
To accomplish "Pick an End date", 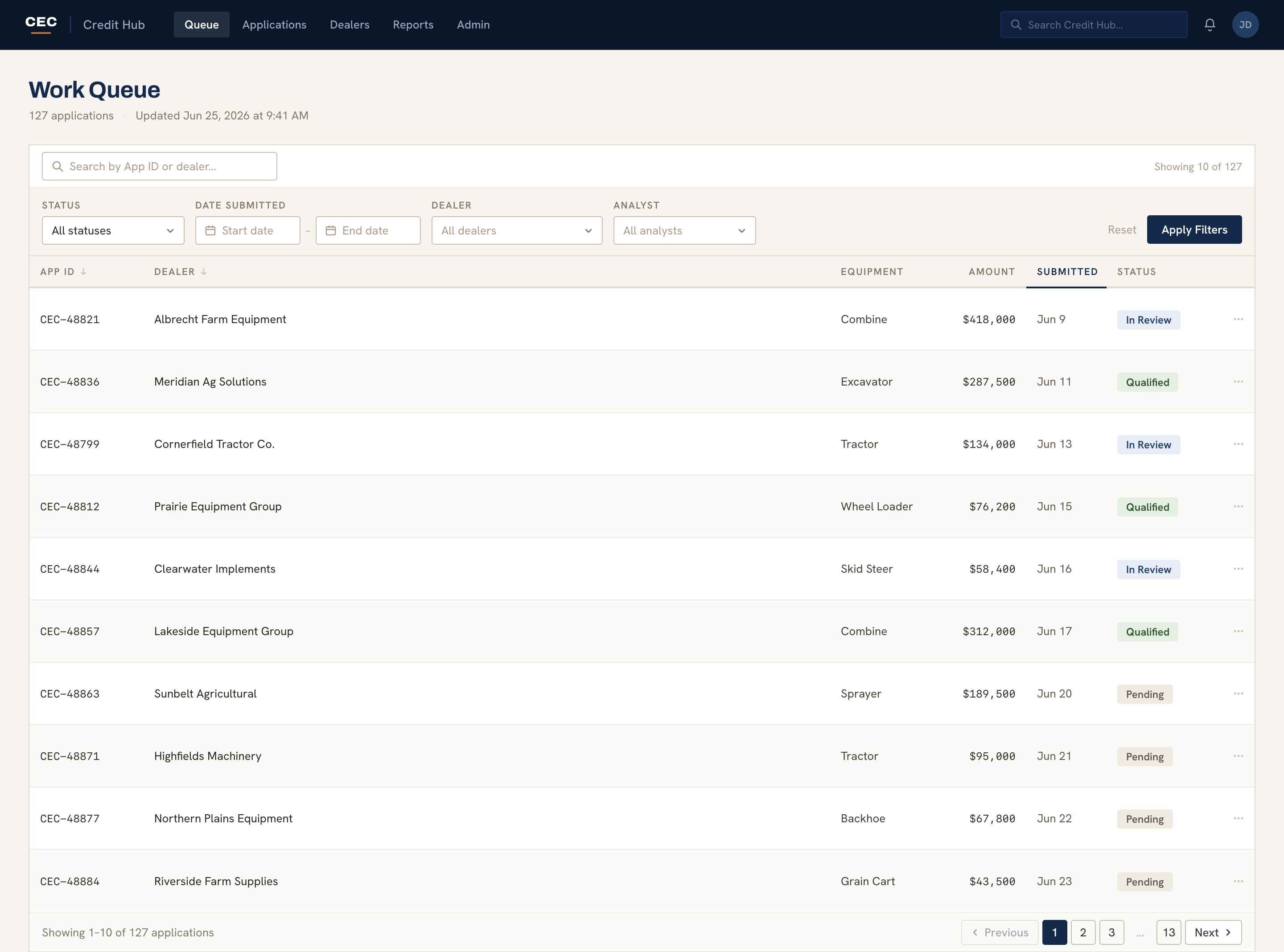I will pos(368,230).
